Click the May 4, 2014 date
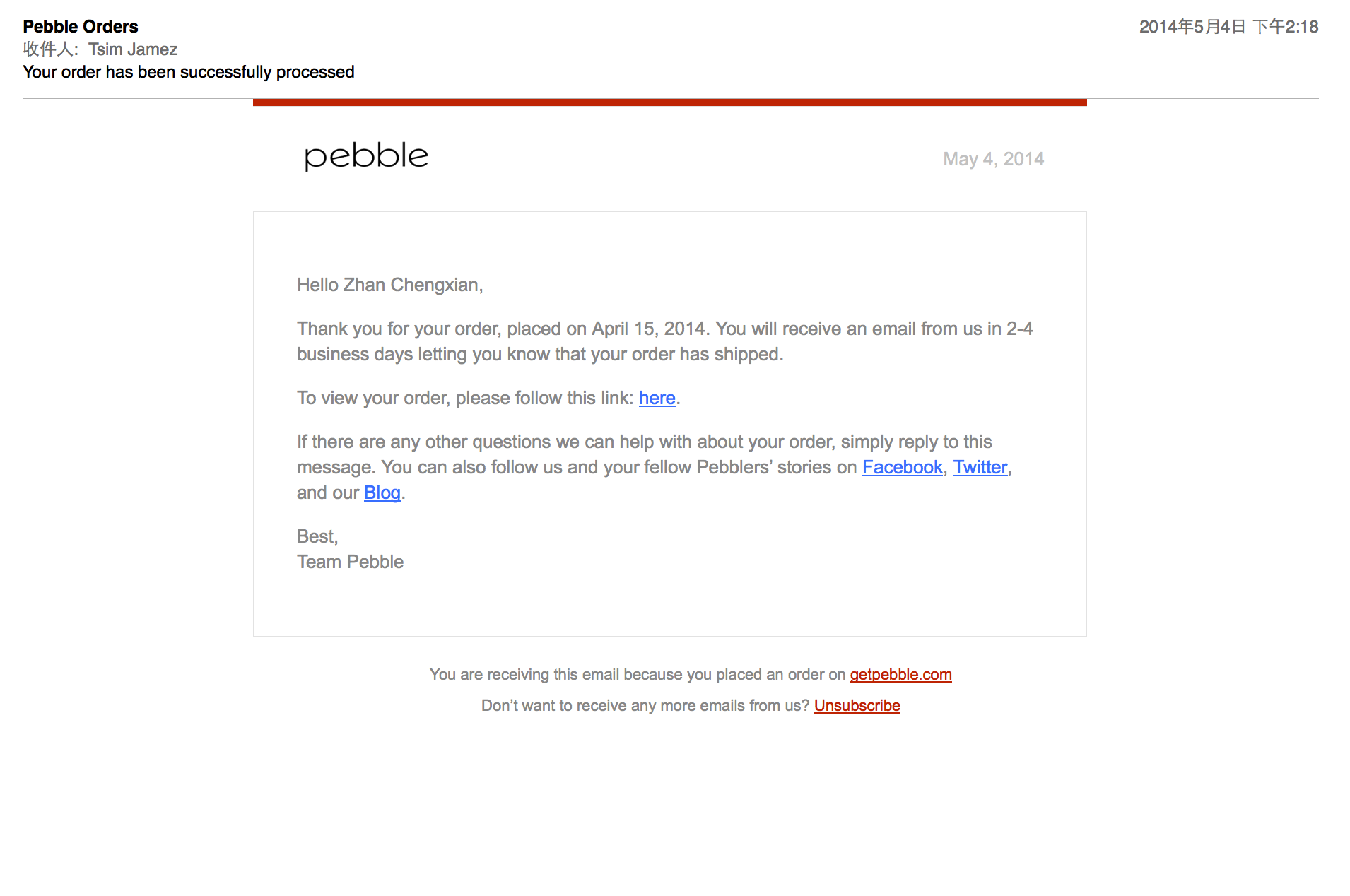Screen dimensions: 1350x896 993,159
